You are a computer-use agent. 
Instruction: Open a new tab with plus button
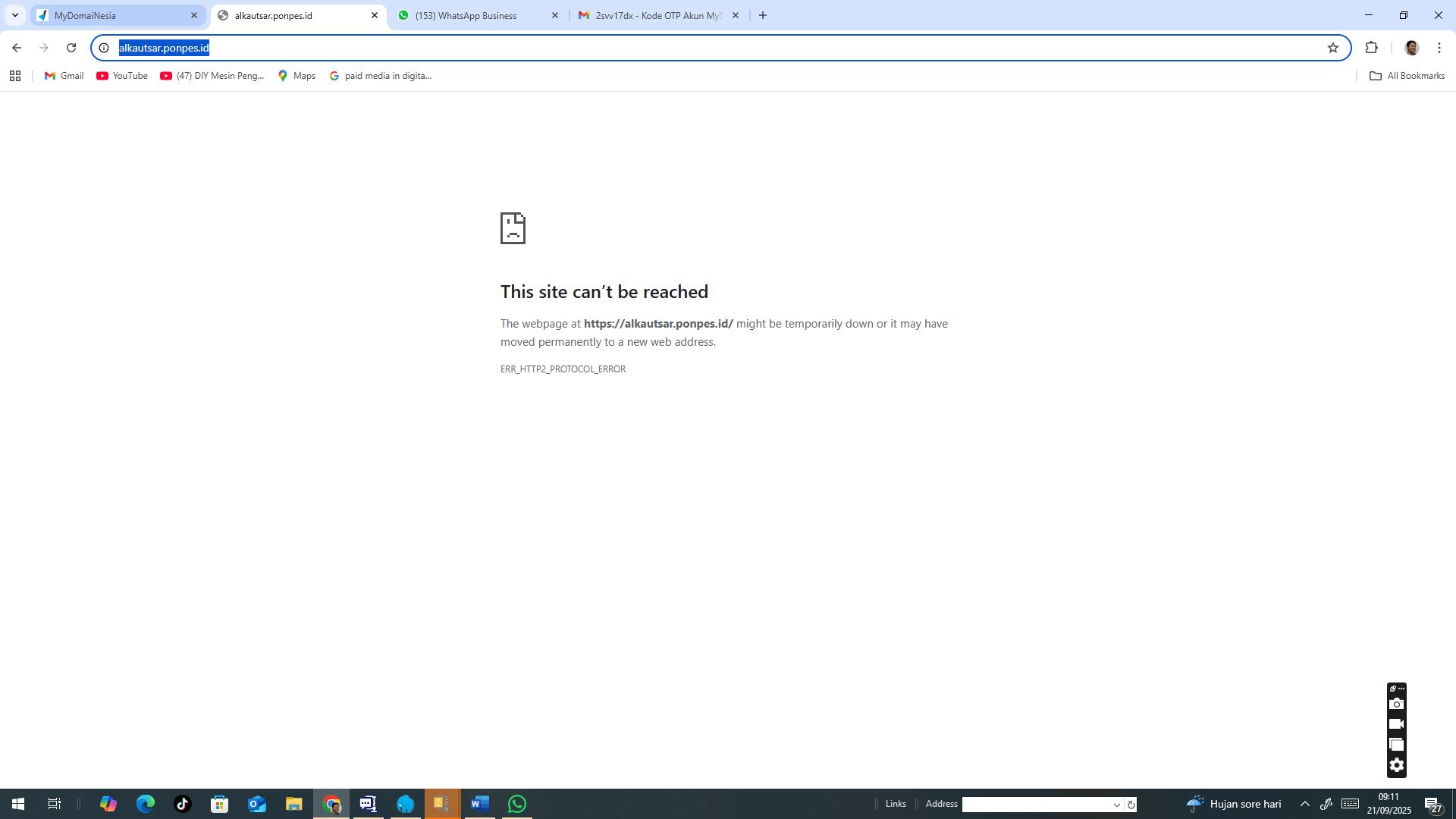[x=763, y=15]
